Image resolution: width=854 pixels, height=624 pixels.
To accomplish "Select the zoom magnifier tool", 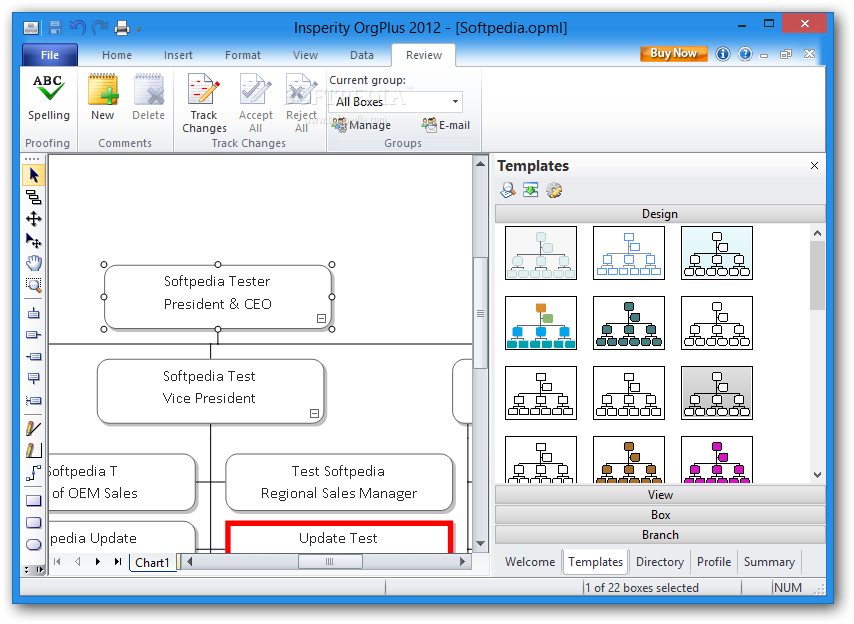I will (34, 285).
